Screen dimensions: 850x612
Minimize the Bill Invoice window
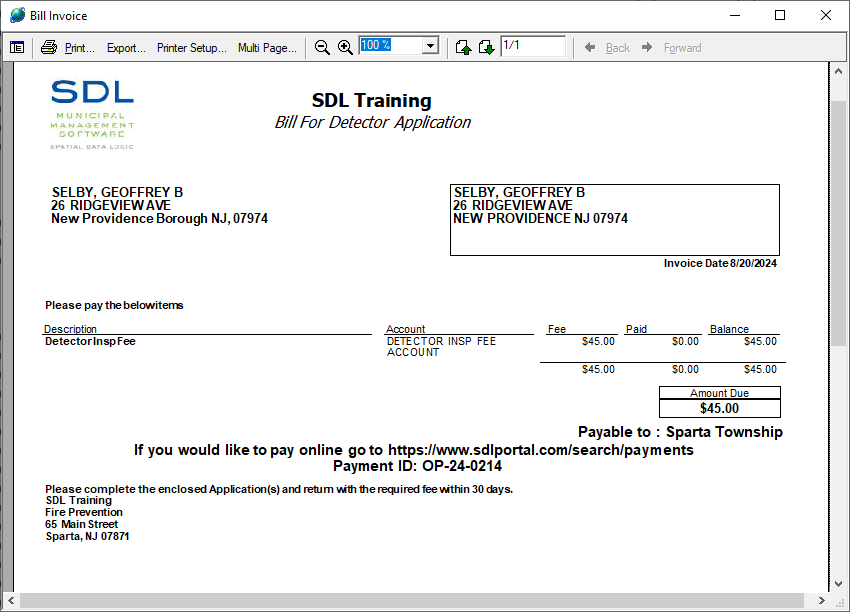pyautogui.click(x=735, y=15)
